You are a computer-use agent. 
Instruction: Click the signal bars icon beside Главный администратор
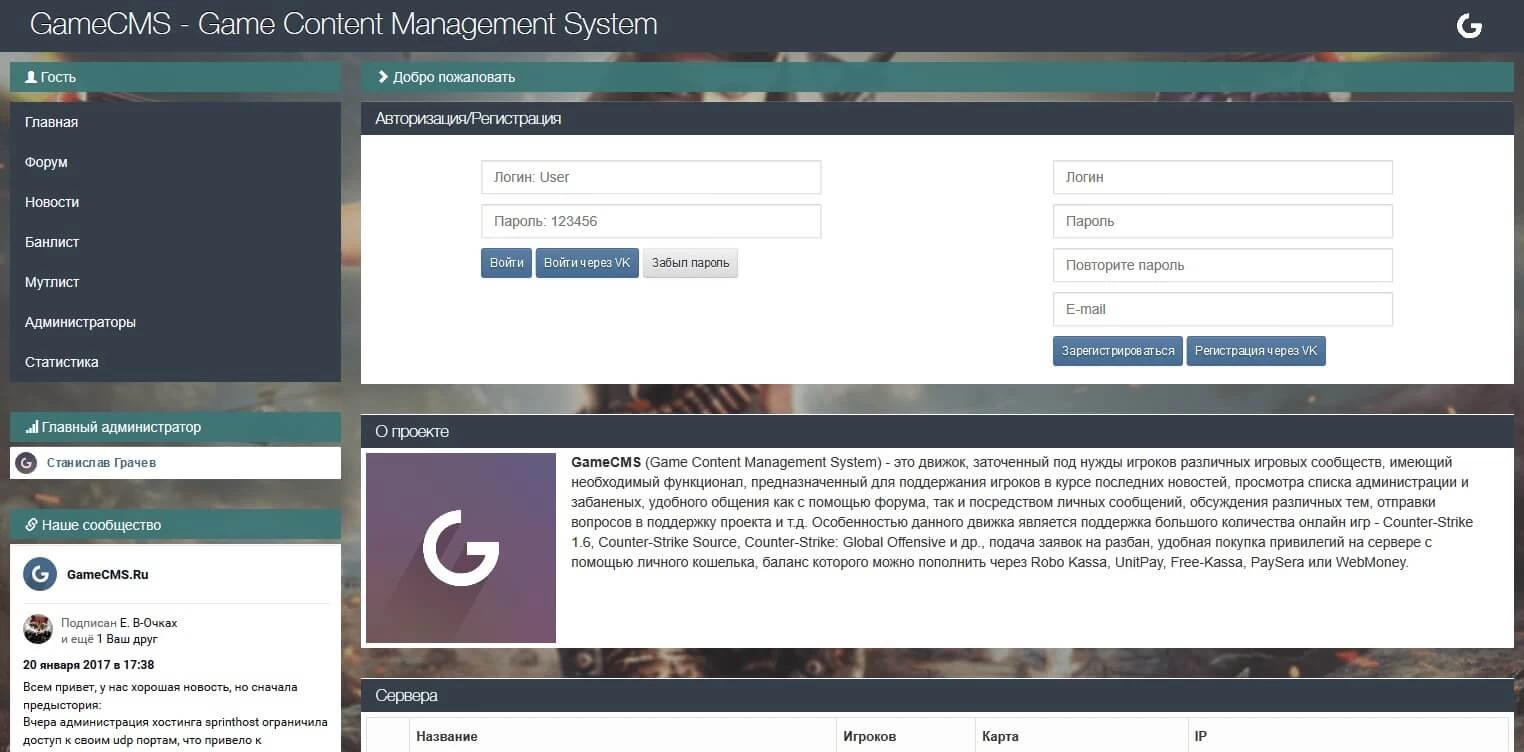click(x=32, y=427)
